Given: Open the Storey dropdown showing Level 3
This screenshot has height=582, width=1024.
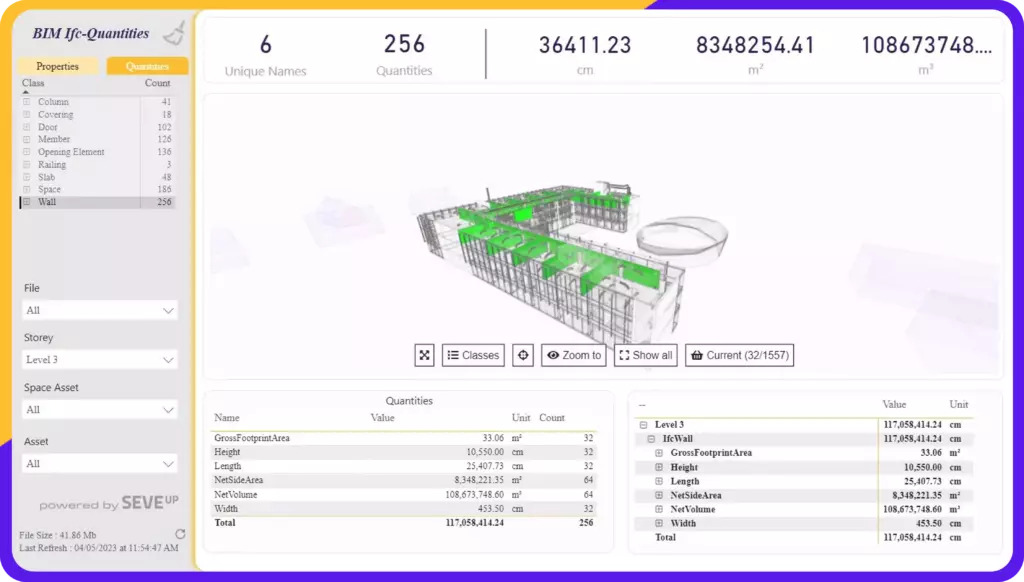Looking at the screenshot, I should 100,360.
